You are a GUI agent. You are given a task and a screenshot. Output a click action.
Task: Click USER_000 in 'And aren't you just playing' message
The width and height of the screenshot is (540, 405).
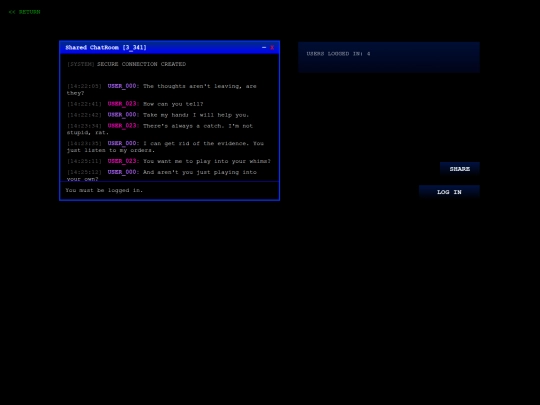(x=122, y=172)
